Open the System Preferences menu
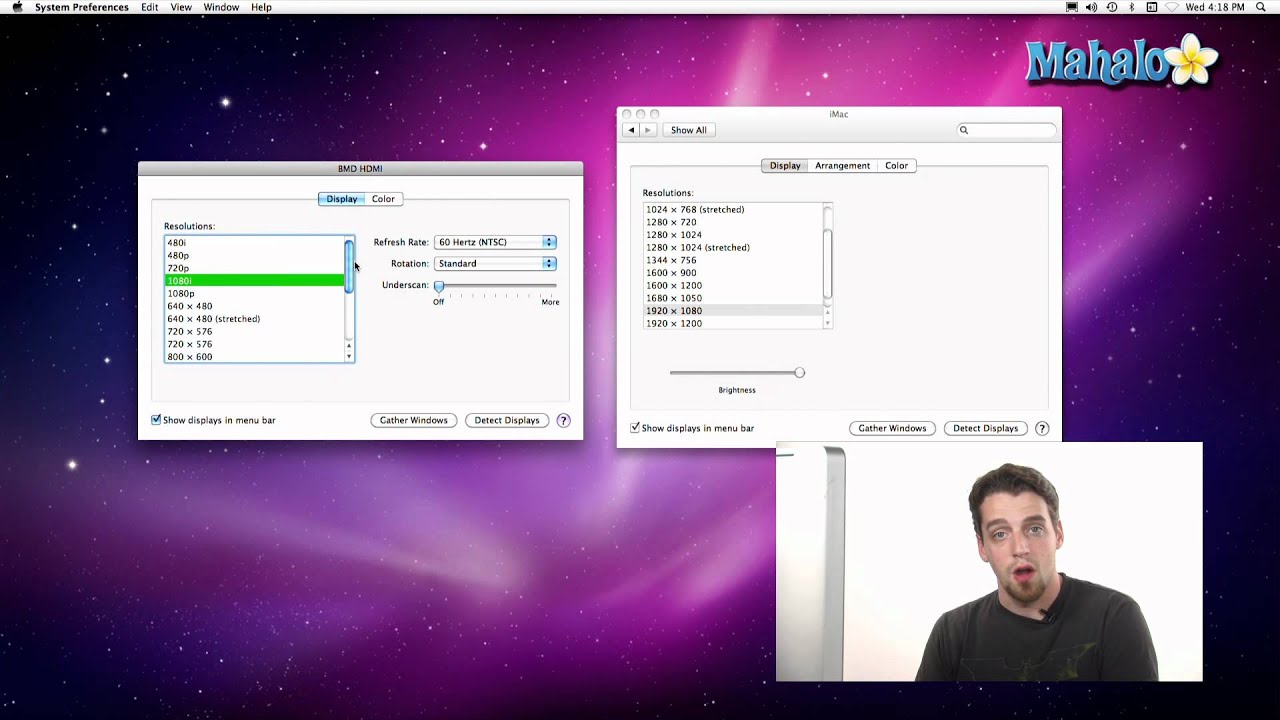Image resolution: width=1280 pixels, height=720 pixels. tap(82, 7)
